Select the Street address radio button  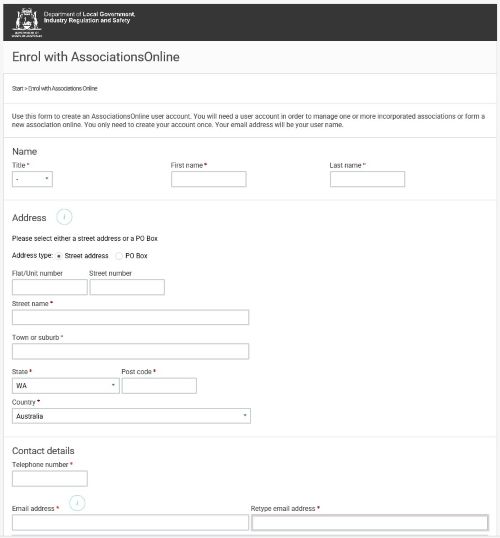(x=59, y=256)
